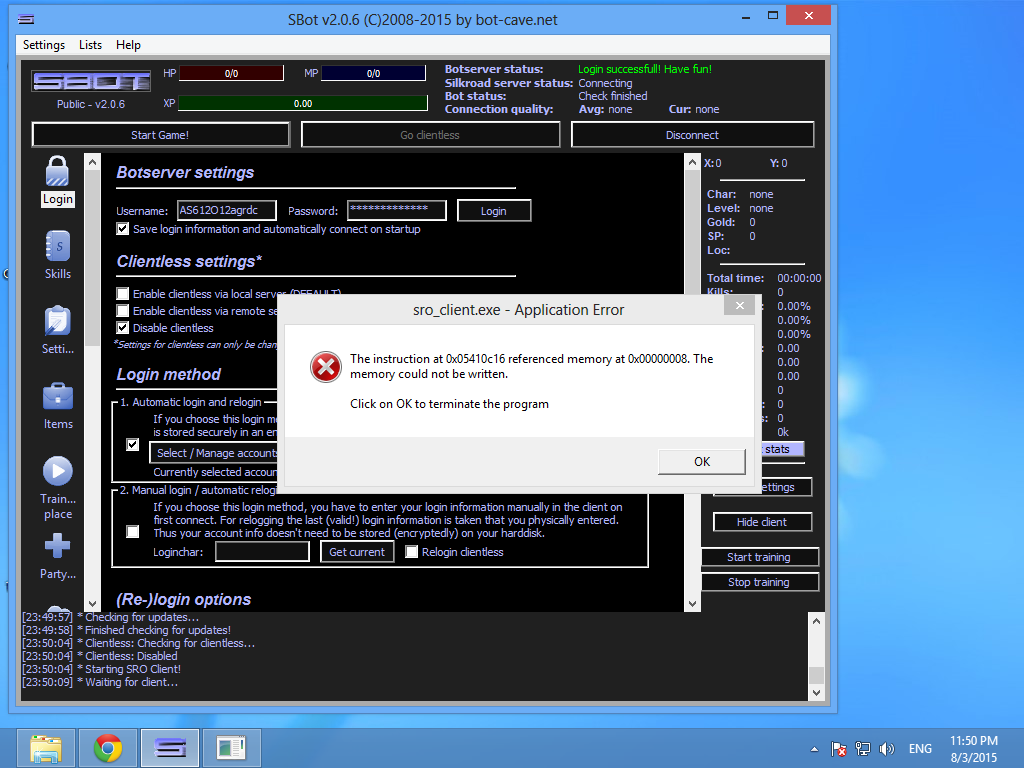Click the Start training button
The width and height of the screenshot is (1024, 768).
(x=760, y=557)
